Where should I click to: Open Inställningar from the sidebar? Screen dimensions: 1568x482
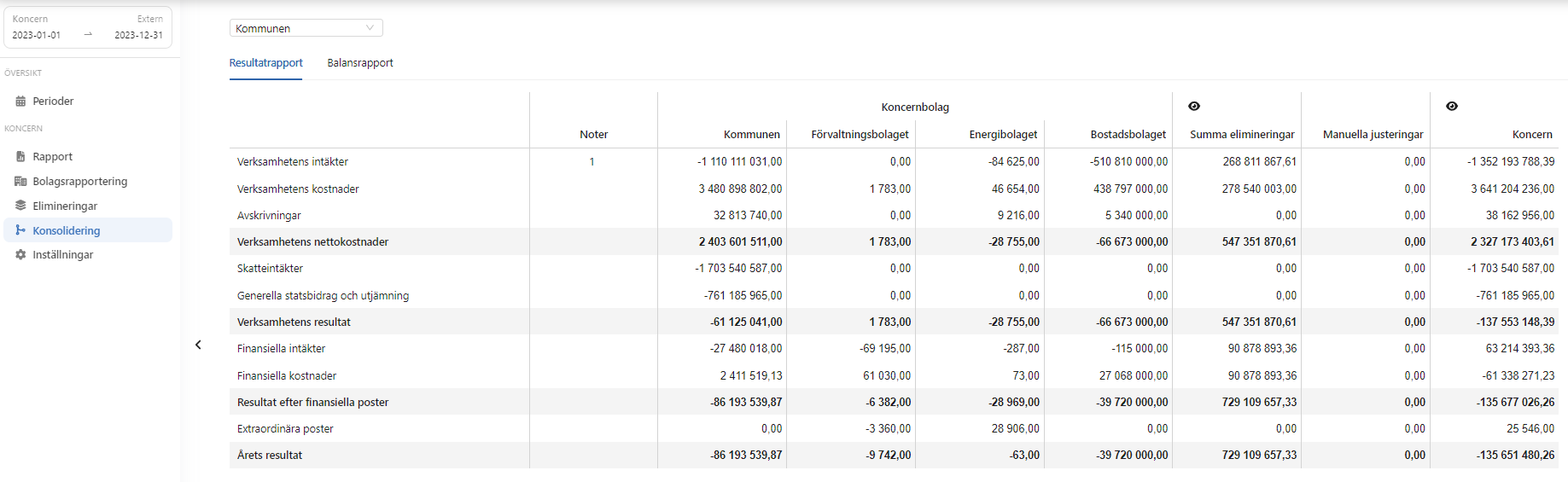63,255
